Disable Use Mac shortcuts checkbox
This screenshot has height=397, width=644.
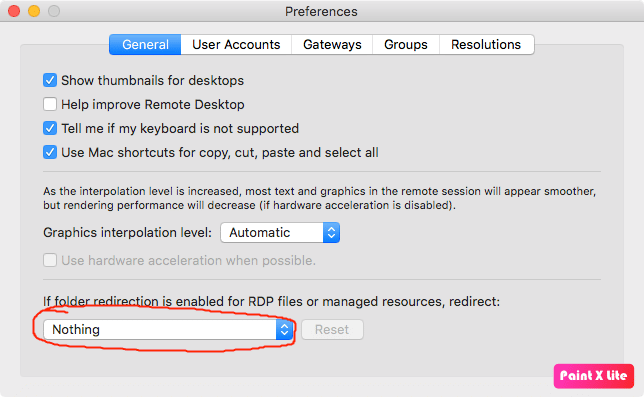point(50,152)
